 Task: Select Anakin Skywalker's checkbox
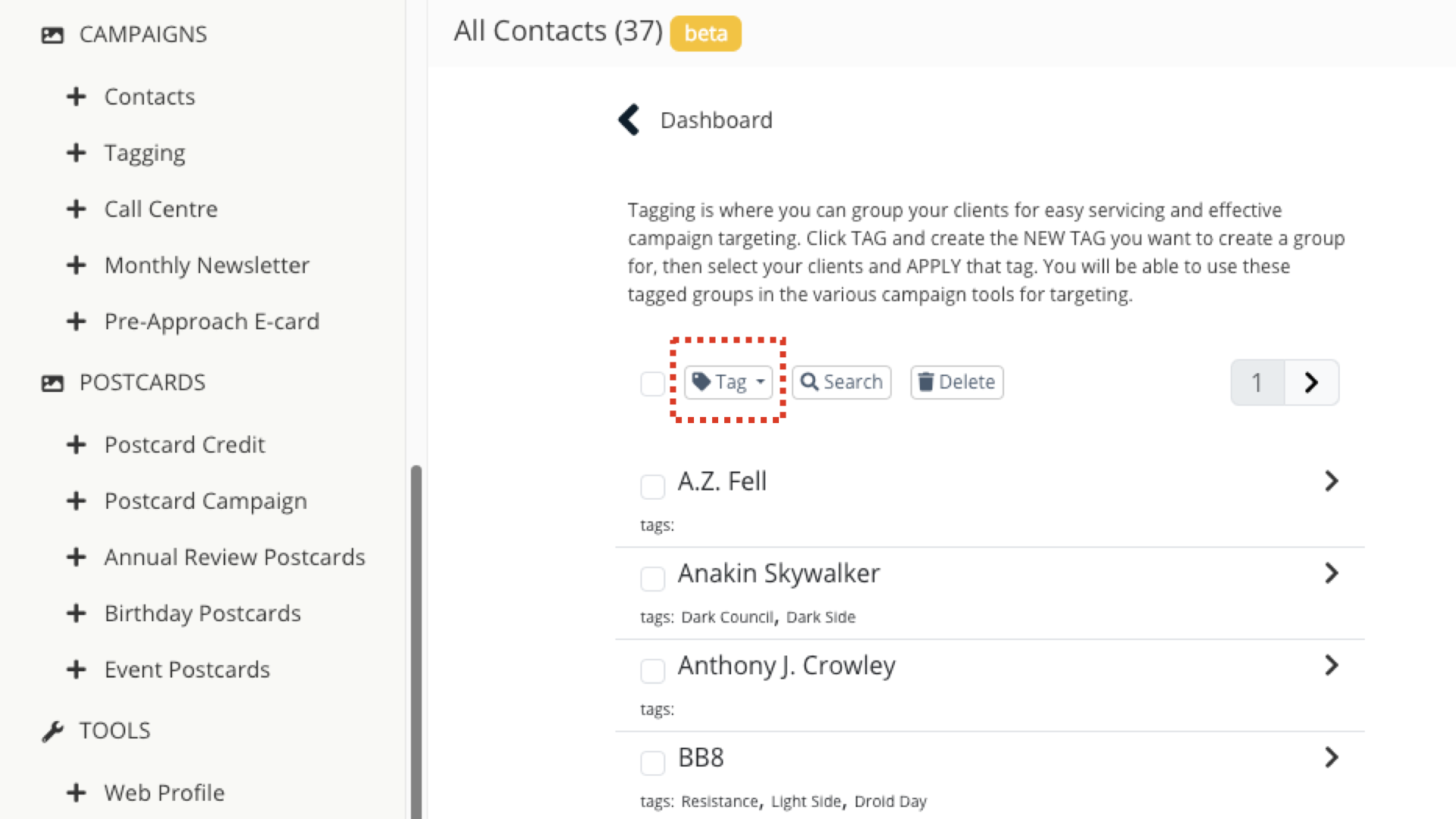point(652,578)
